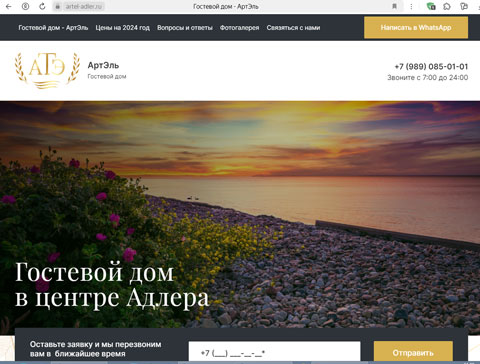Screen dimensions: 480x364
Task: Click the 'Гостевой дом - АртЭль' page title
Action: [x=226, y=6]
